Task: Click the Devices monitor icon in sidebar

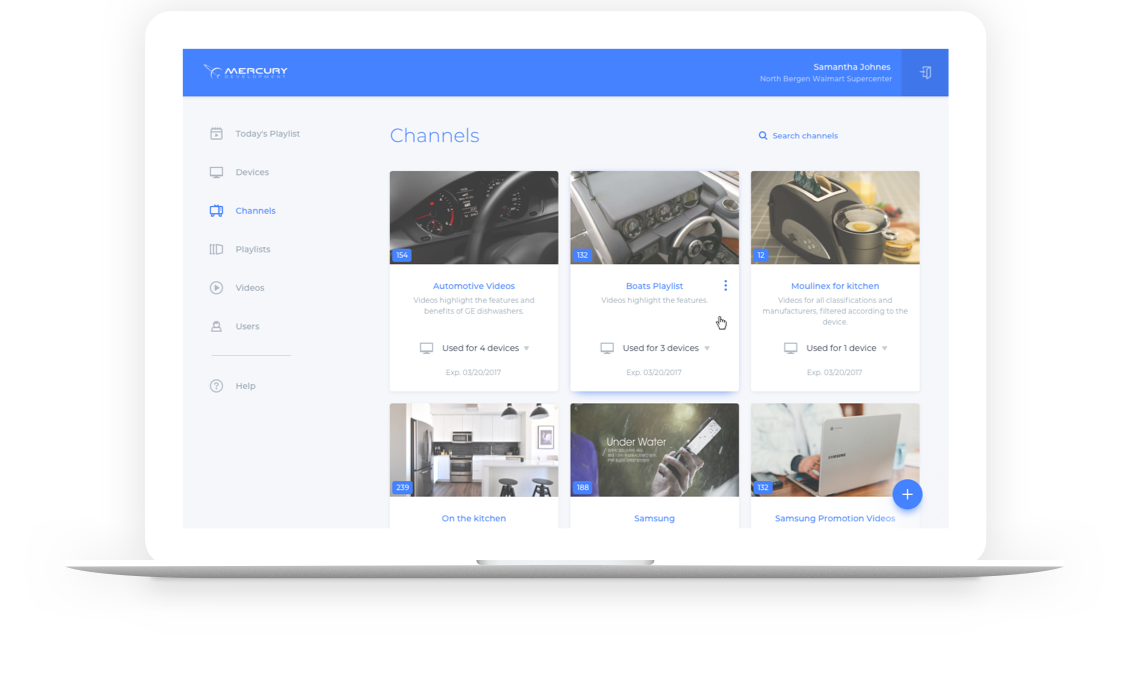Action: 216,172
